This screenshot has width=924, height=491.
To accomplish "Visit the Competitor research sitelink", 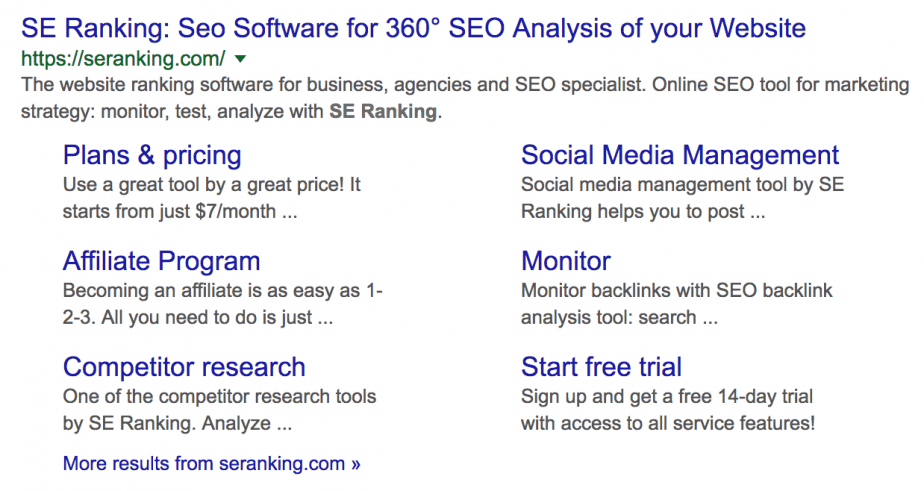I will [184, 367].
